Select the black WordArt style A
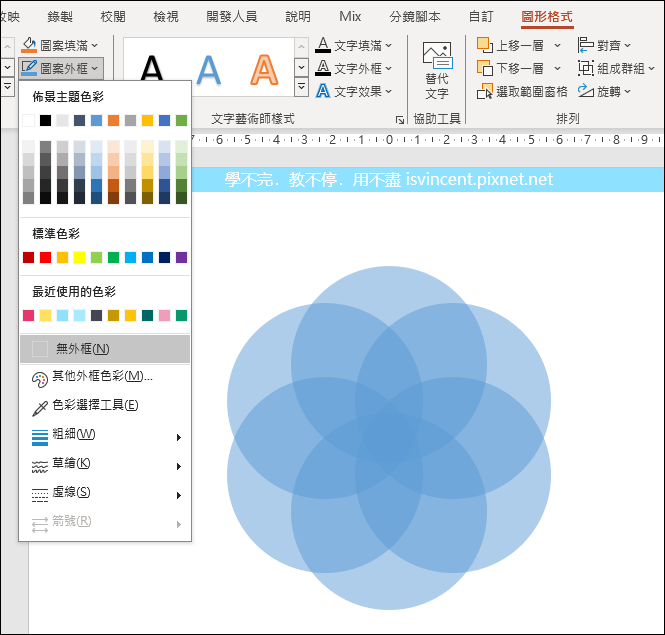The image size is (665, 635). tap(152, 68)
